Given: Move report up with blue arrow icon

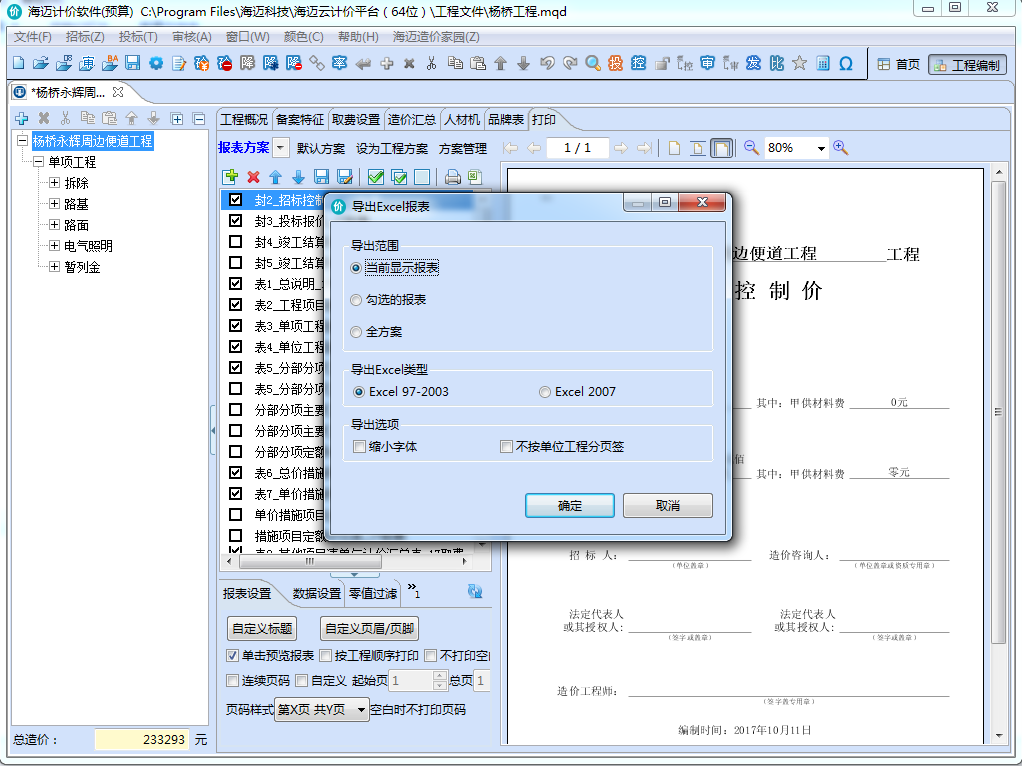Looking at the screenshot, I should (276, 177).
